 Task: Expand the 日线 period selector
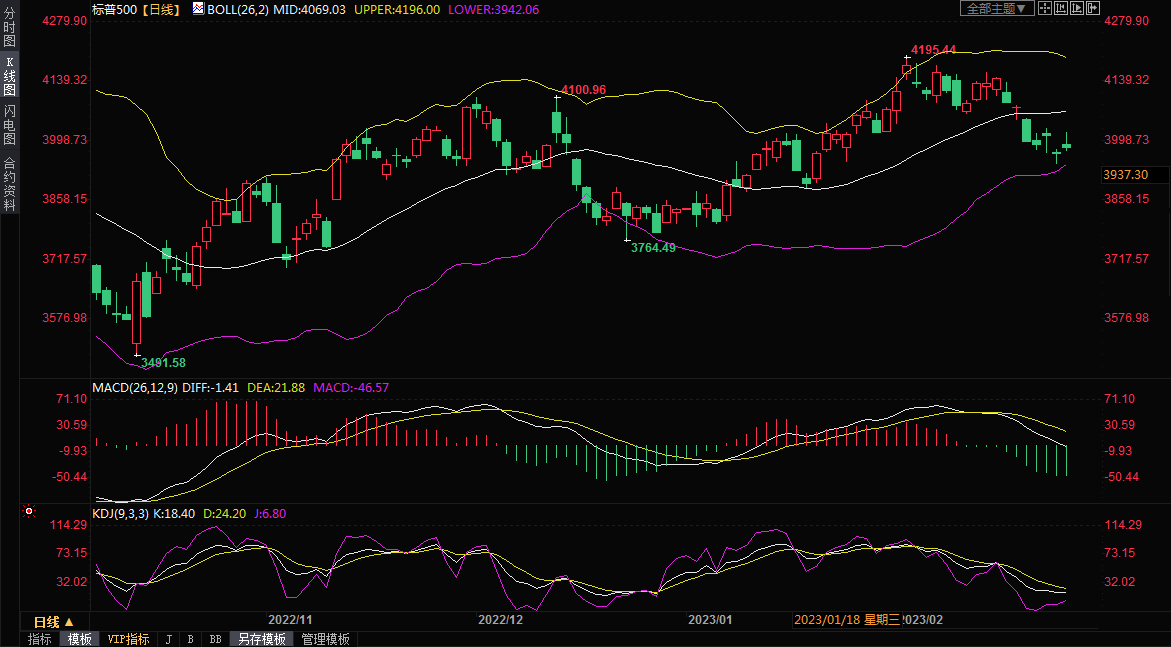click(x=55, y=621)
